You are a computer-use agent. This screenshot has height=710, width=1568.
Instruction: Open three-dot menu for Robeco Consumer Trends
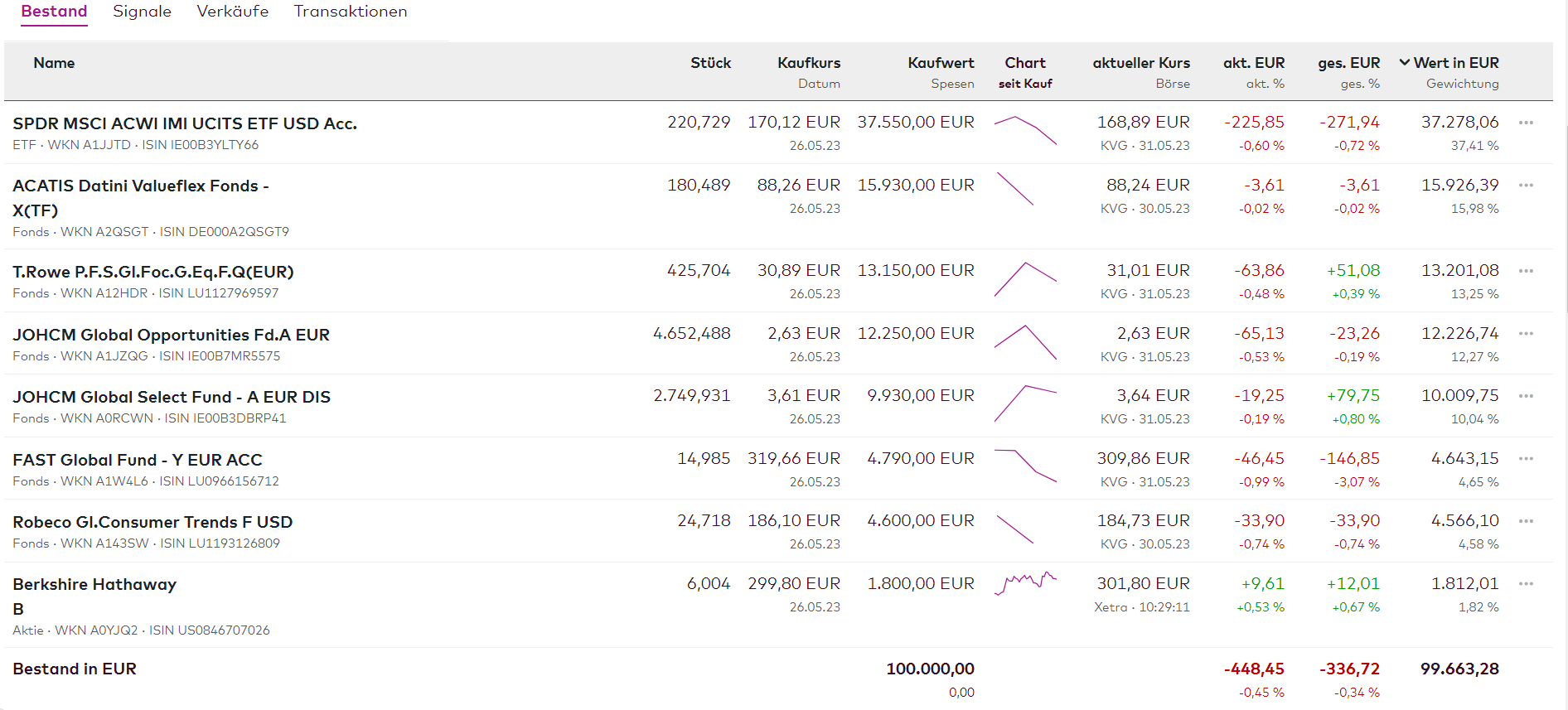[x=1526, y=521]
